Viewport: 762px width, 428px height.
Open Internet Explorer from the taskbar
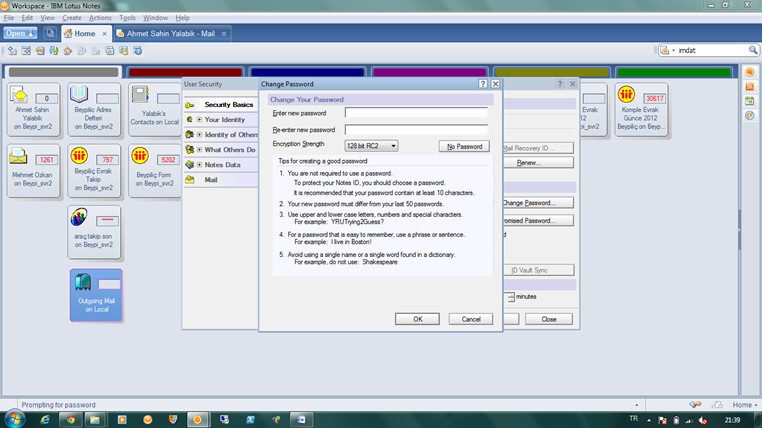point(45,420)
